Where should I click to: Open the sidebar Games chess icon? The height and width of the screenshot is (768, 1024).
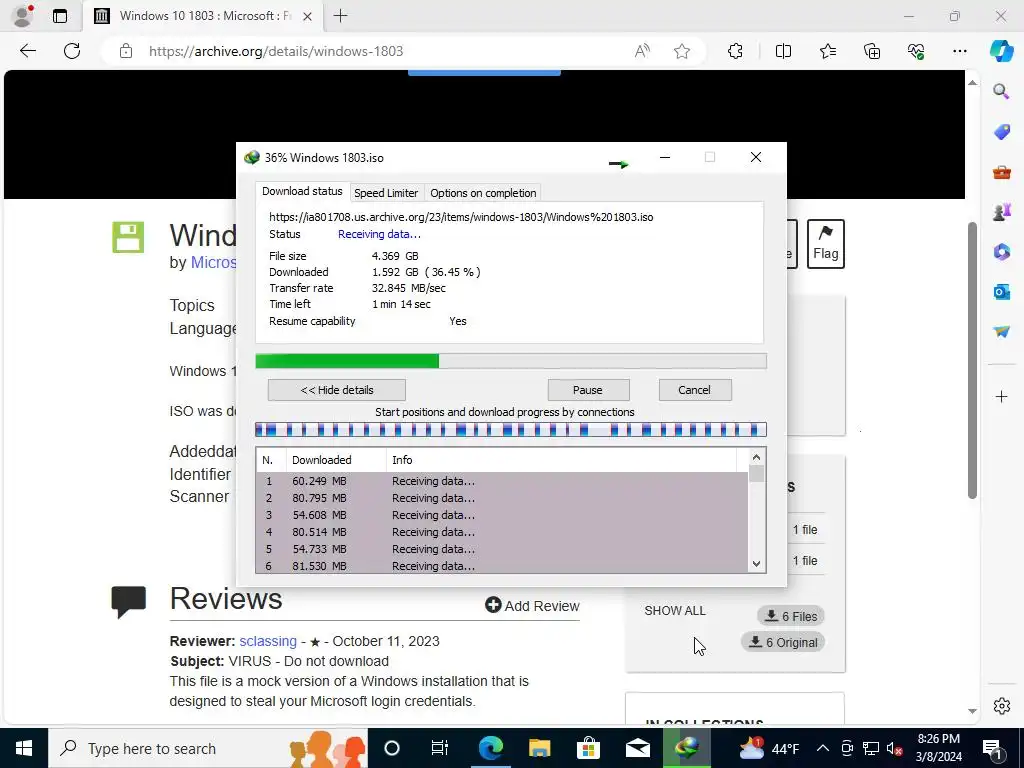point(1001,212)
